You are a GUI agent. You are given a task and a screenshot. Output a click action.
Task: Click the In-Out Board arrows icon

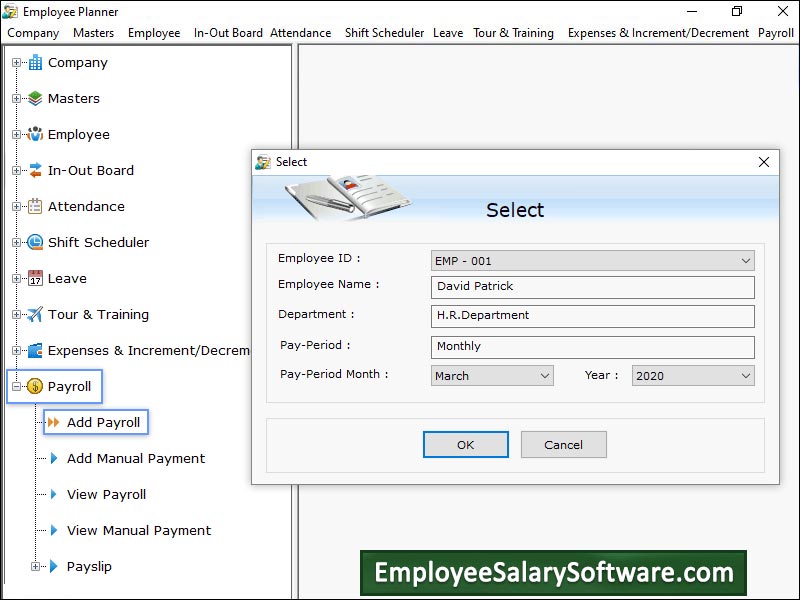click(x=35, y=171)
